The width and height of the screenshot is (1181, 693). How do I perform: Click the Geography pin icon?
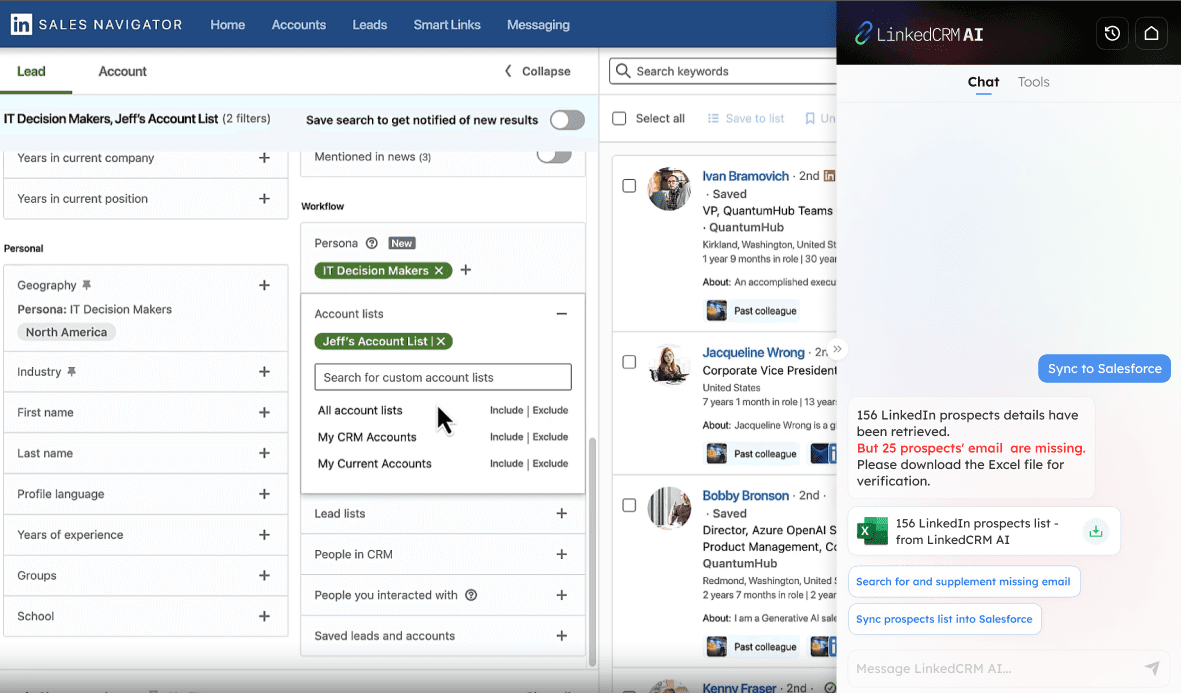(x=87, y=285)
